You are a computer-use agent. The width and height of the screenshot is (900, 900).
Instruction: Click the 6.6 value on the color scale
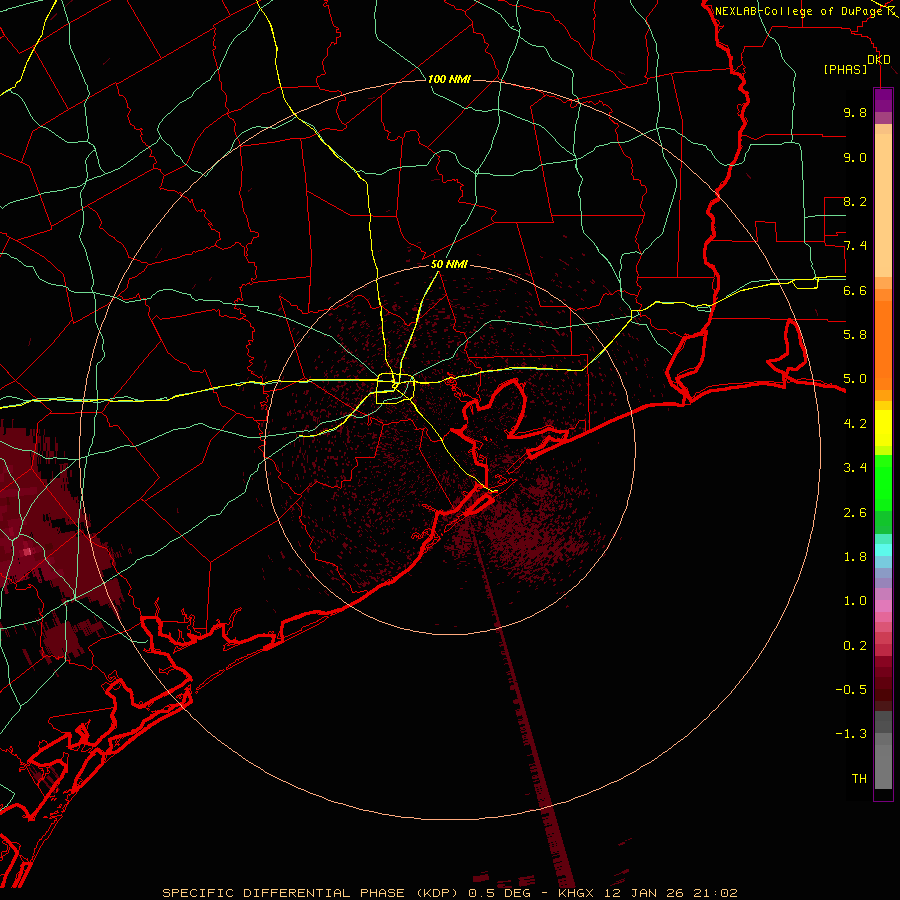pyautogui.click(x=855, y=290)
